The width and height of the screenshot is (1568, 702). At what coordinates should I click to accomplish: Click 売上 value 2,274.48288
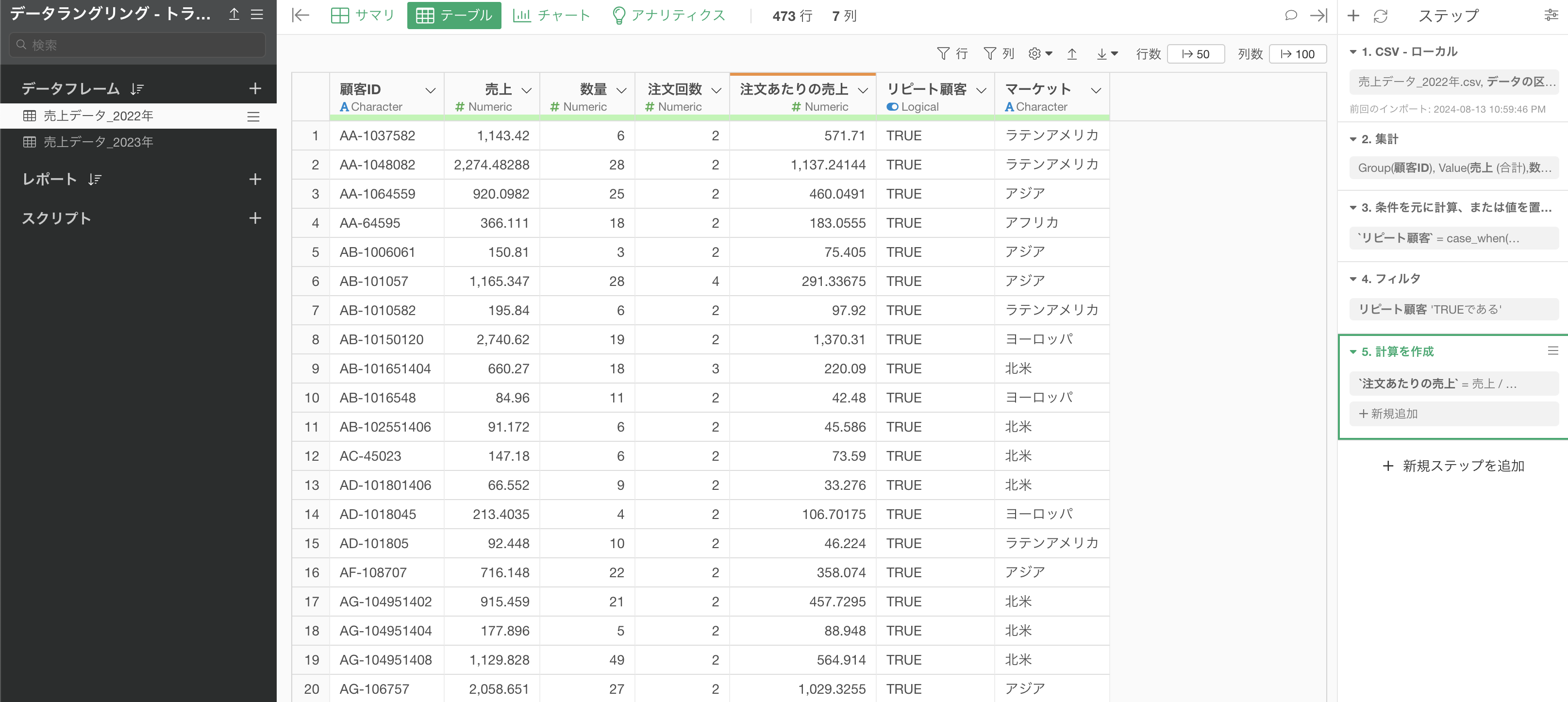pos(492,165)
